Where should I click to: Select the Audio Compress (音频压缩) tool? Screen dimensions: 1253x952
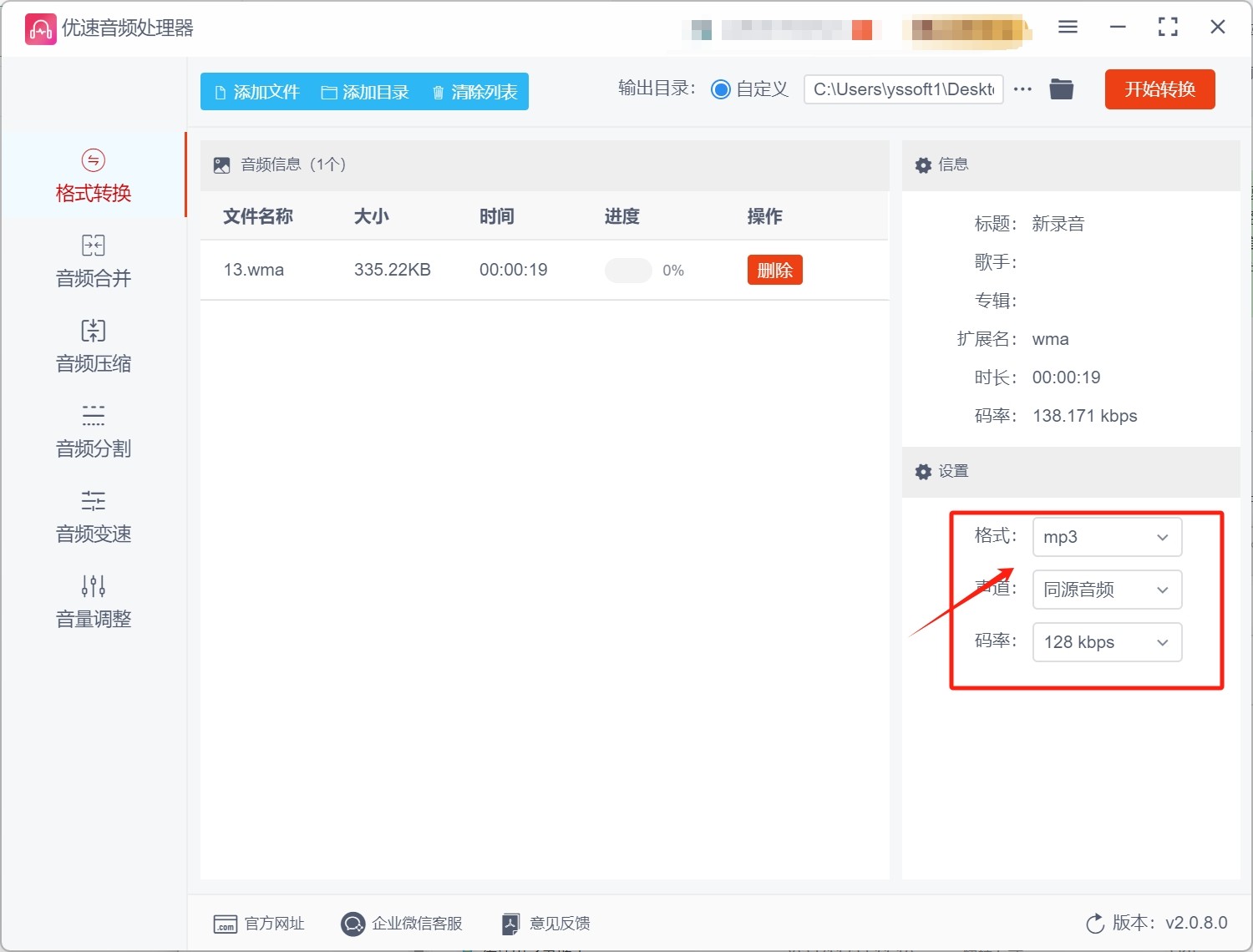pos(93,347)
